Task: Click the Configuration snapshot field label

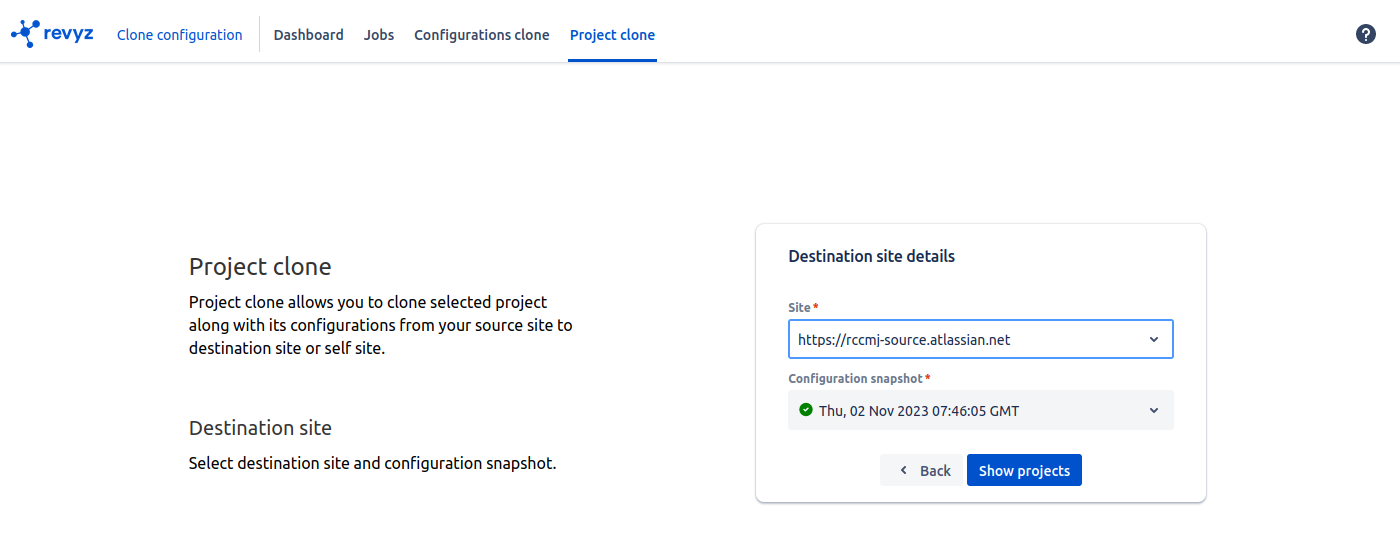Action: (856, 379)
